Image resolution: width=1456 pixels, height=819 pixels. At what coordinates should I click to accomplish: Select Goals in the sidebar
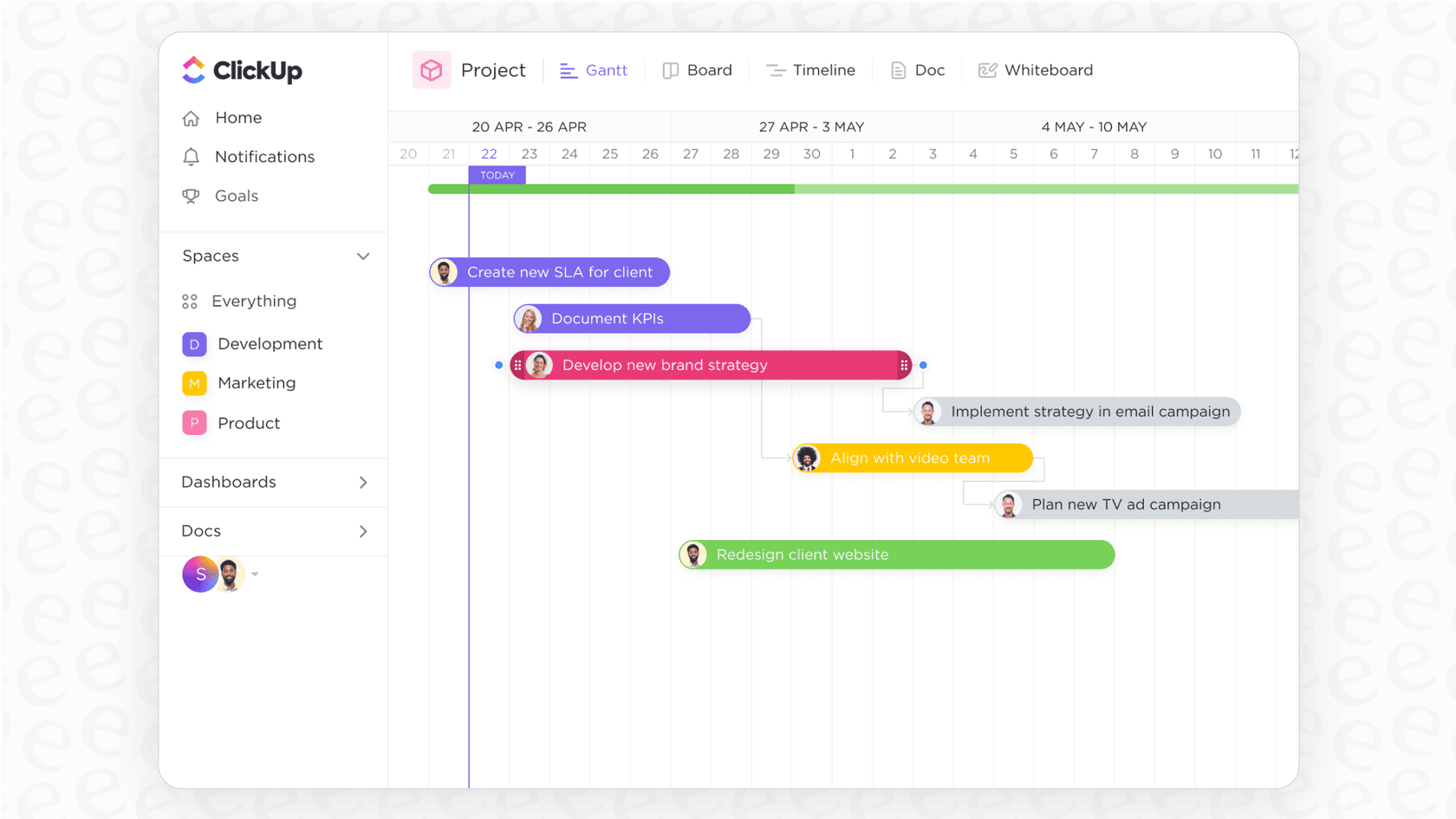tap(236, 196)
